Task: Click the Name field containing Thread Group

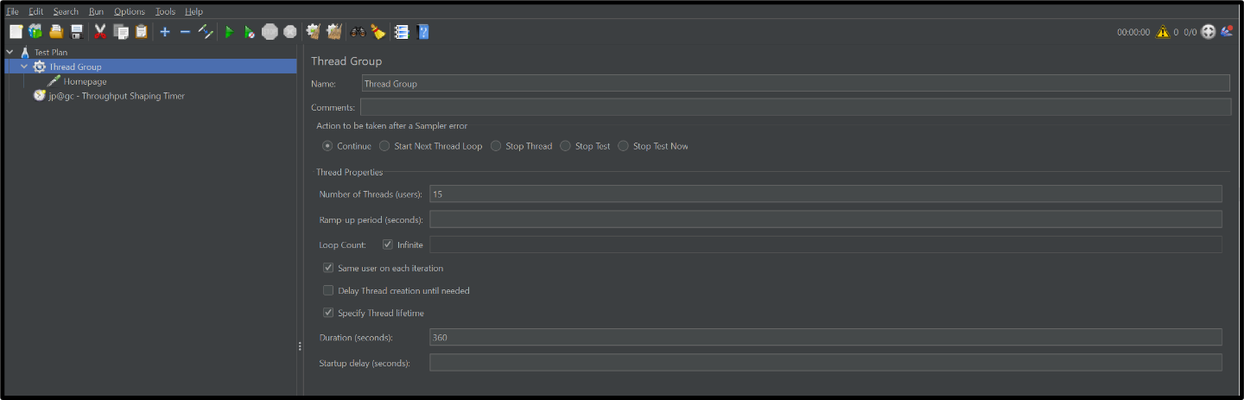Action: tap(795, 84)
